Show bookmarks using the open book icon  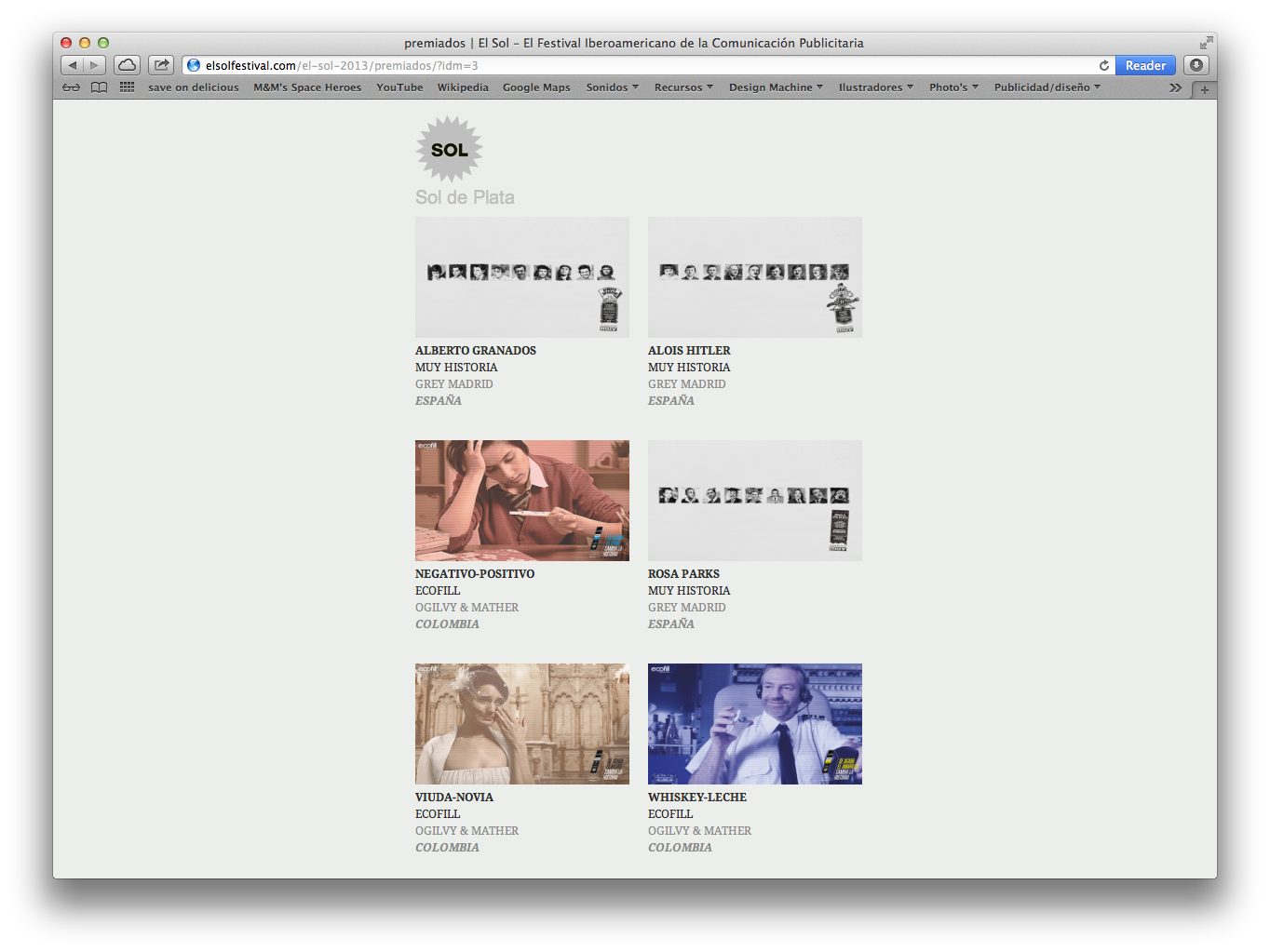click(x=99, y=87)
